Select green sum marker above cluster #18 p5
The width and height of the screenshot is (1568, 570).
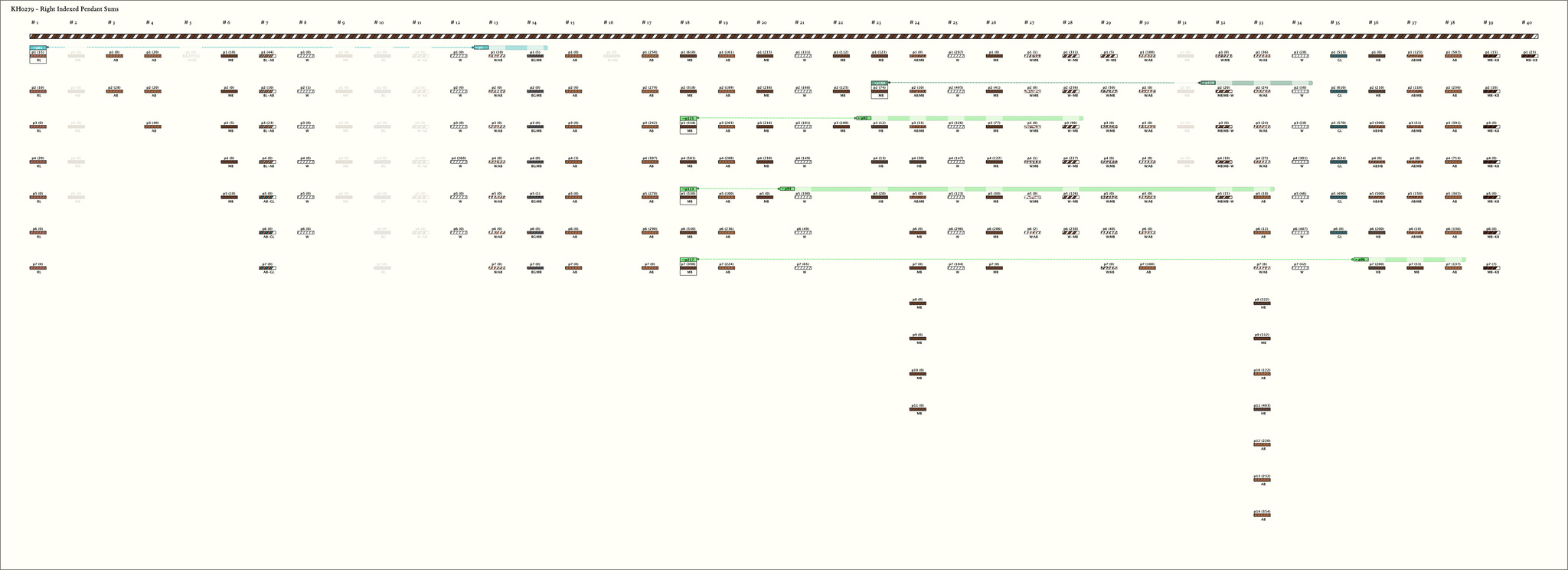688,188
